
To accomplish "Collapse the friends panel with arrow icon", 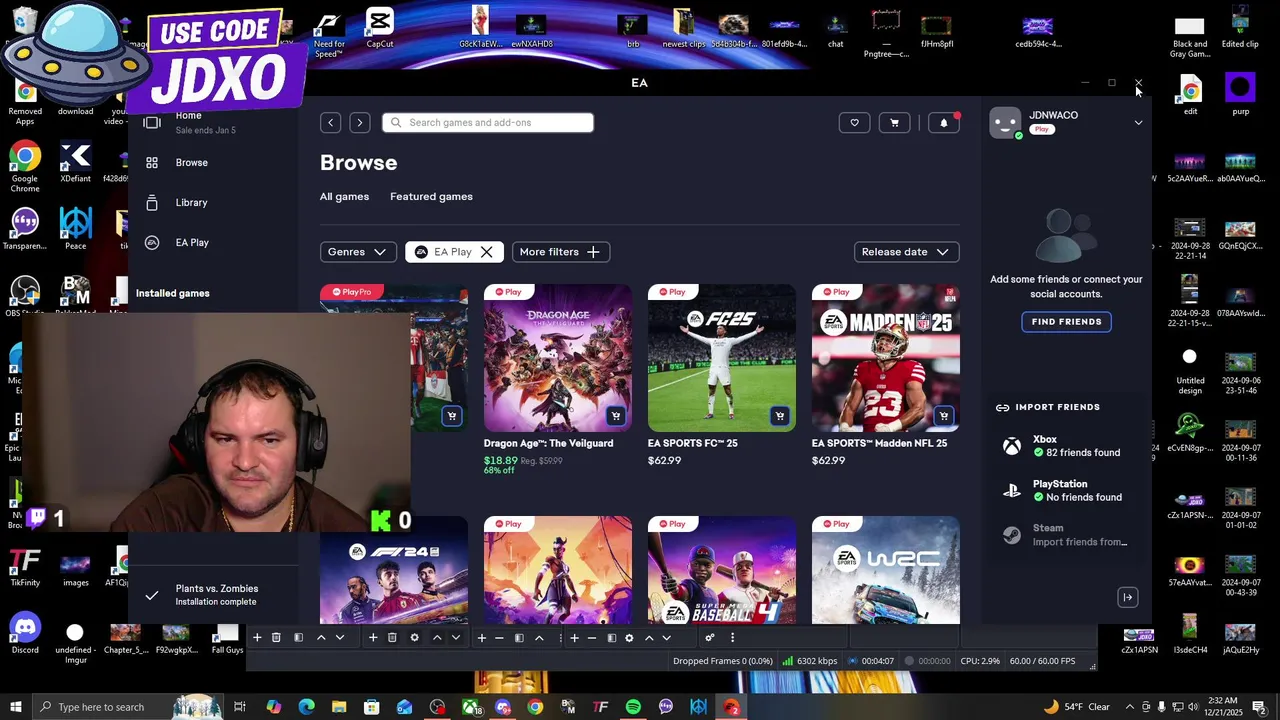I will (1127, 598).
